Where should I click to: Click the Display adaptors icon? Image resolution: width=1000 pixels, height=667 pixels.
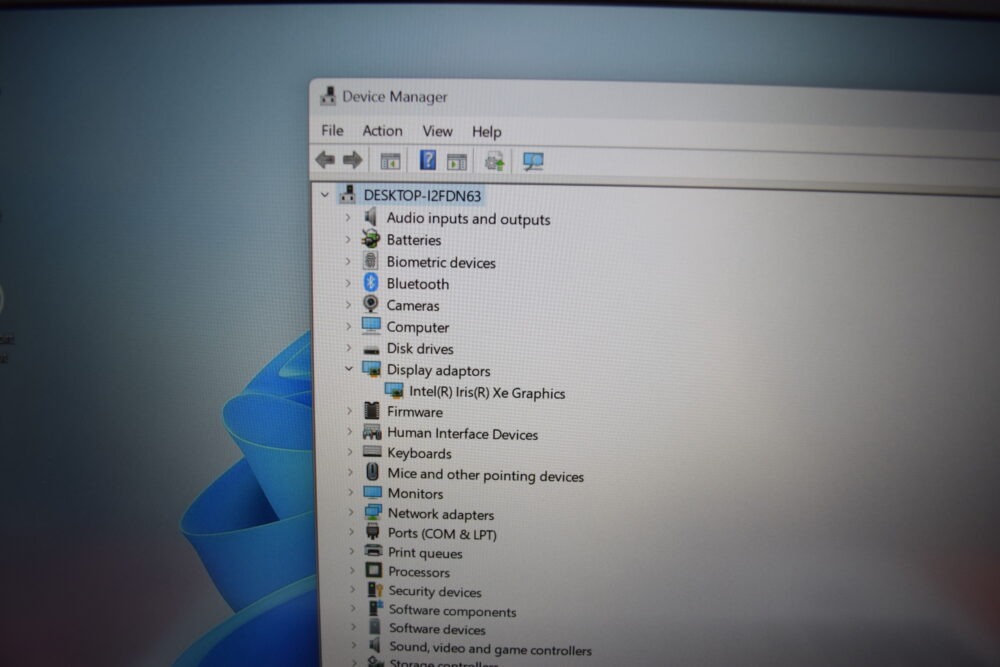click(x=371, y=369)
